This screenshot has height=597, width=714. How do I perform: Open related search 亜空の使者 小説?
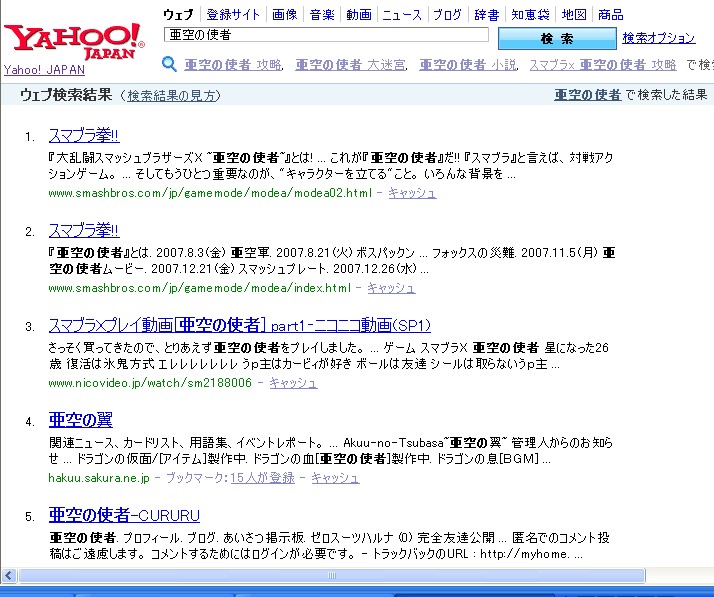point(468,65)
